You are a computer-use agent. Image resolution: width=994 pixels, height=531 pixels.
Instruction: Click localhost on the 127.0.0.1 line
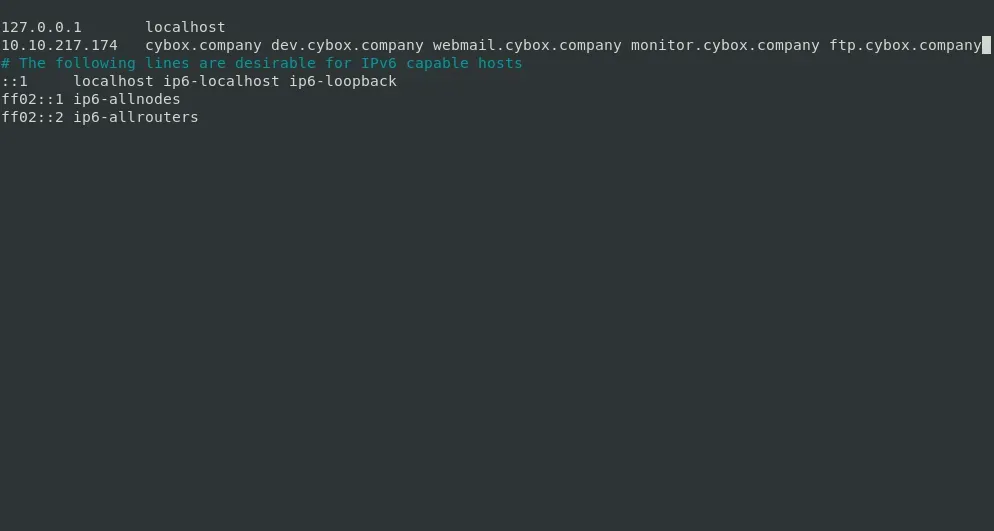(185, 27)
